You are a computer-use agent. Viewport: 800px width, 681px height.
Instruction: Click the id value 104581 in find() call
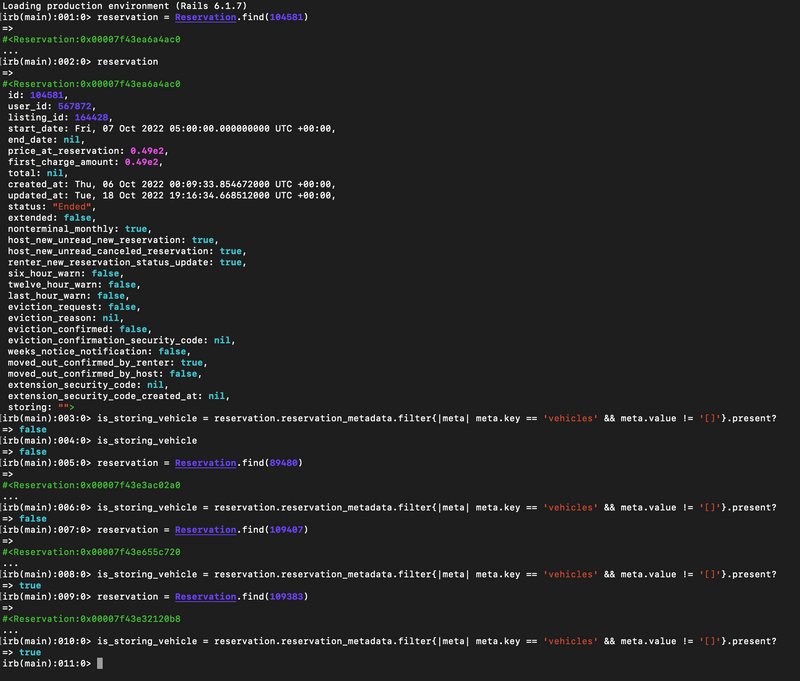coord(286,17)
